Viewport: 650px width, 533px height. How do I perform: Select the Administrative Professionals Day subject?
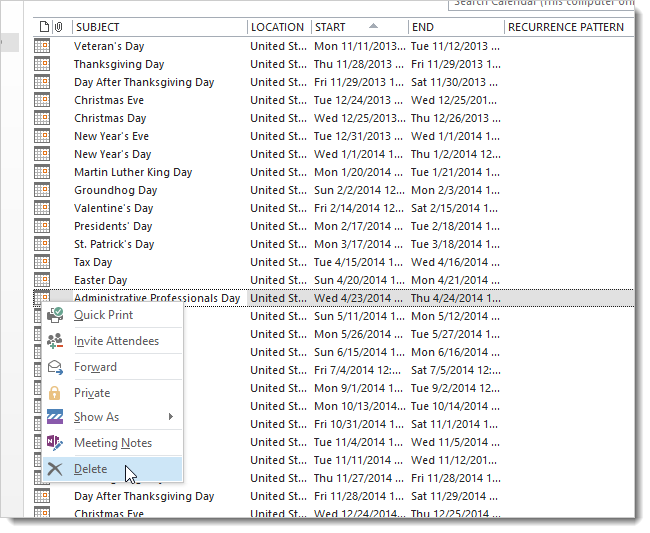coord(157,298)
